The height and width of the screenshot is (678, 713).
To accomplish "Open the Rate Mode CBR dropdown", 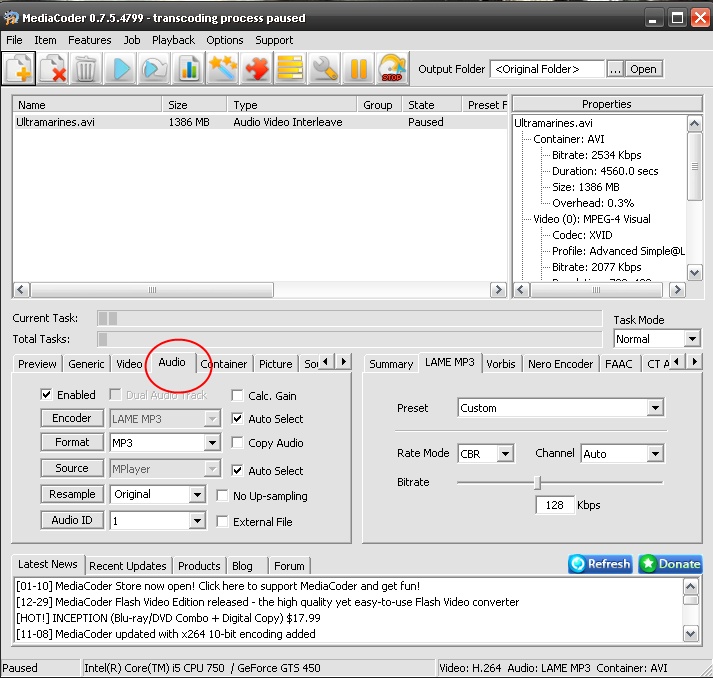I will [x=505, y=453].
